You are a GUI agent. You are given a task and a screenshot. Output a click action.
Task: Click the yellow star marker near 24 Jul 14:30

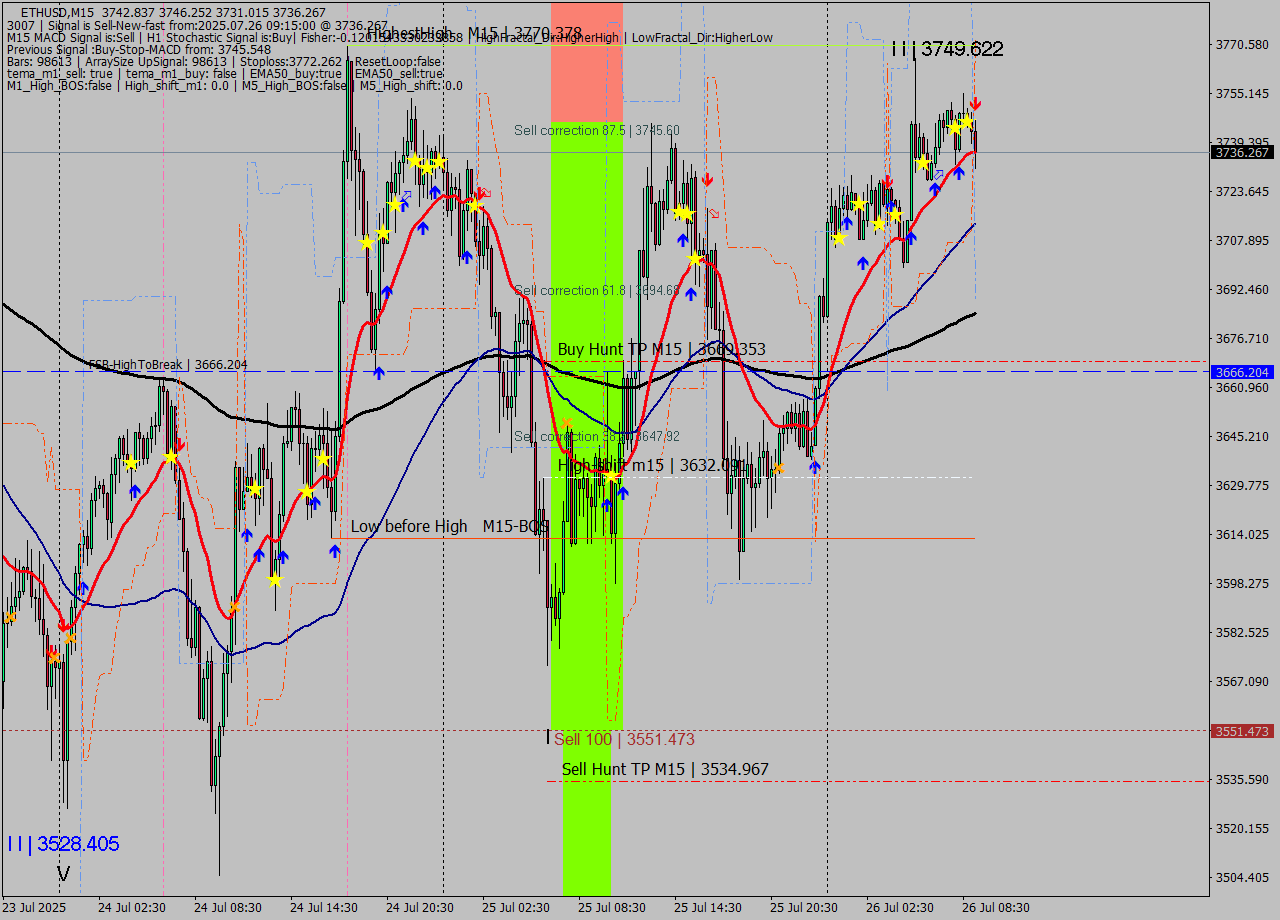tap(322, 457)
